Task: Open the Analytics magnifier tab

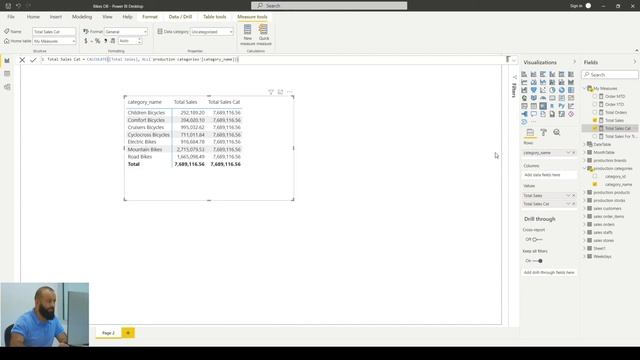Action: point(557,132)
